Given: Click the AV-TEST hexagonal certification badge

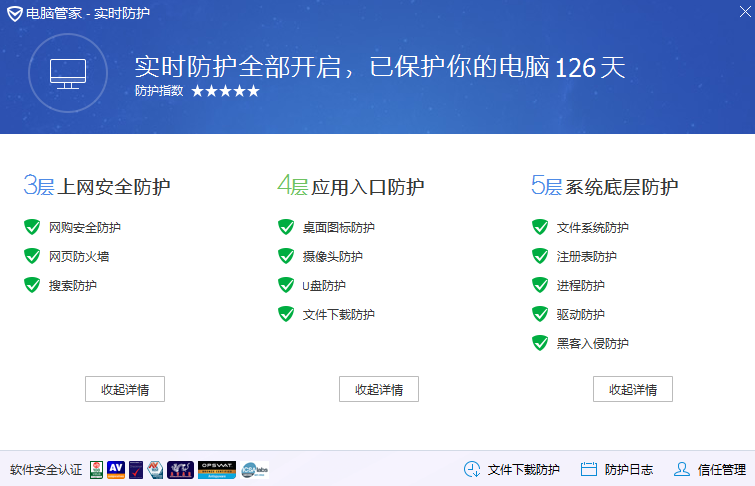Looking at the screenshot, I should tap(155, 470).
